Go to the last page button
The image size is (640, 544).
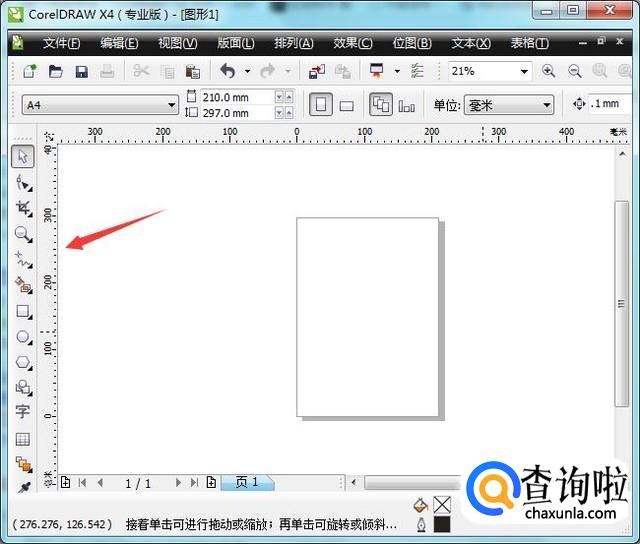[195, 483]
